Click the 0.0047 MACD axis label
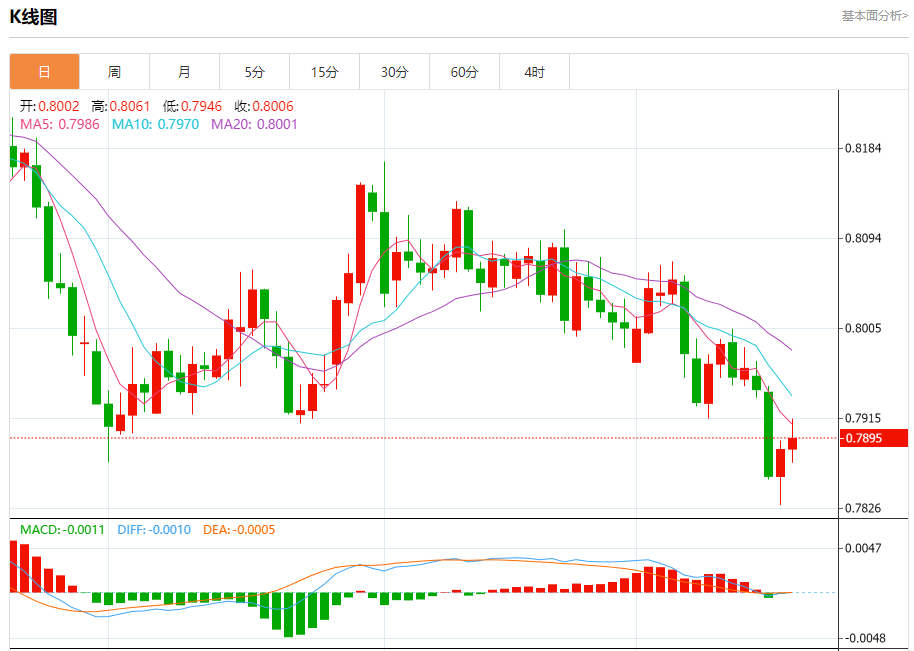Image resolution: width=914 pixels, height=651 pixels. click(x=863, y=548)
